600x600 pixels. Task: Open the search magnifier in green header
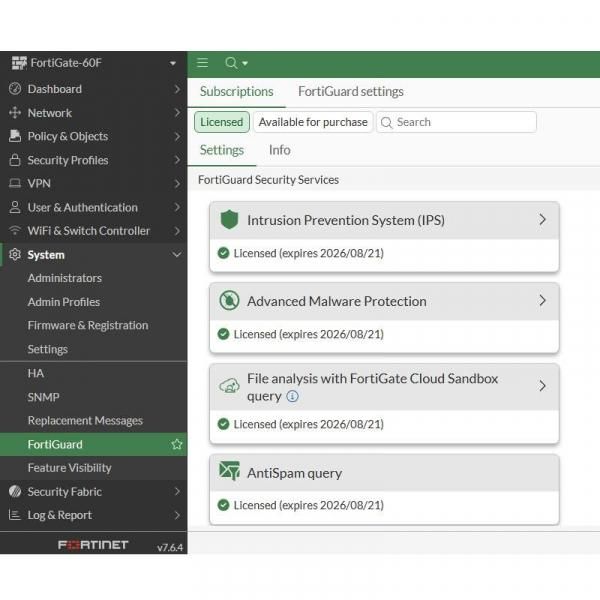point(232,63)
